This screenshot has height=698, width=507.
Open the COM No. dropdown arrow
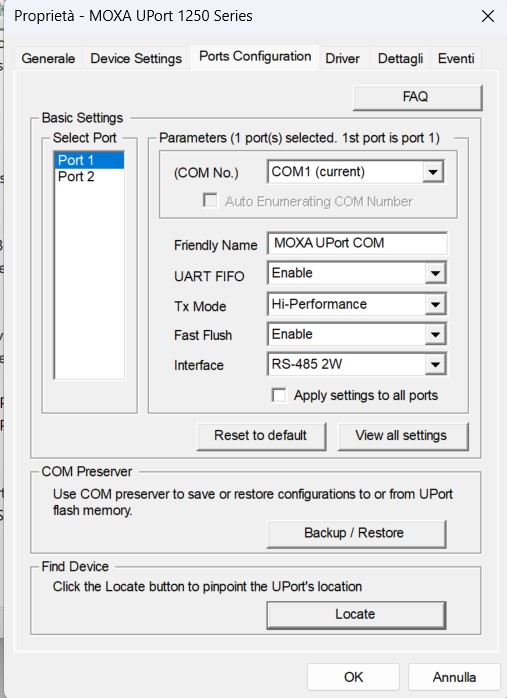[x=433, y=172]
